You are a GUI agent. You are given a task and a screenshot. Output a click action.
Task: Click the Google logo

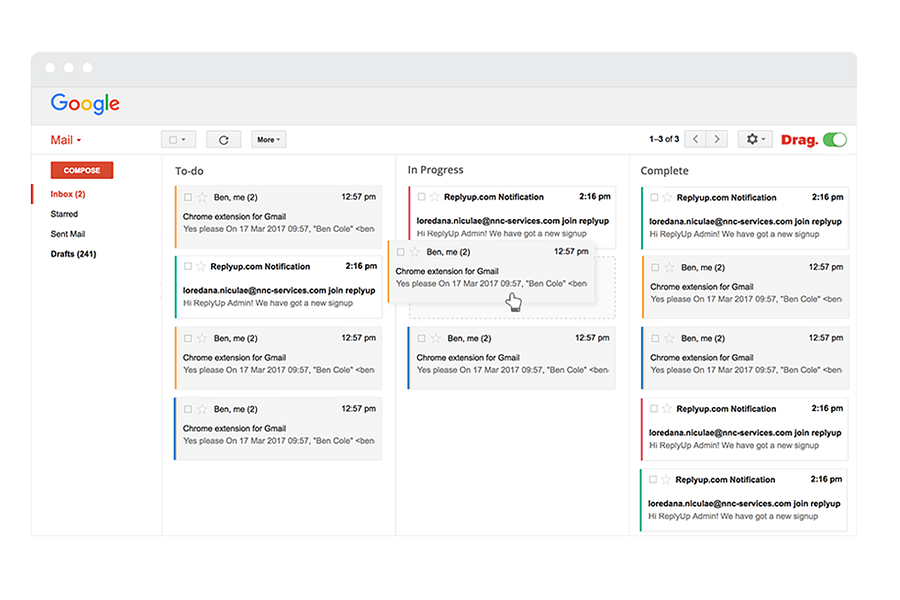85,104
